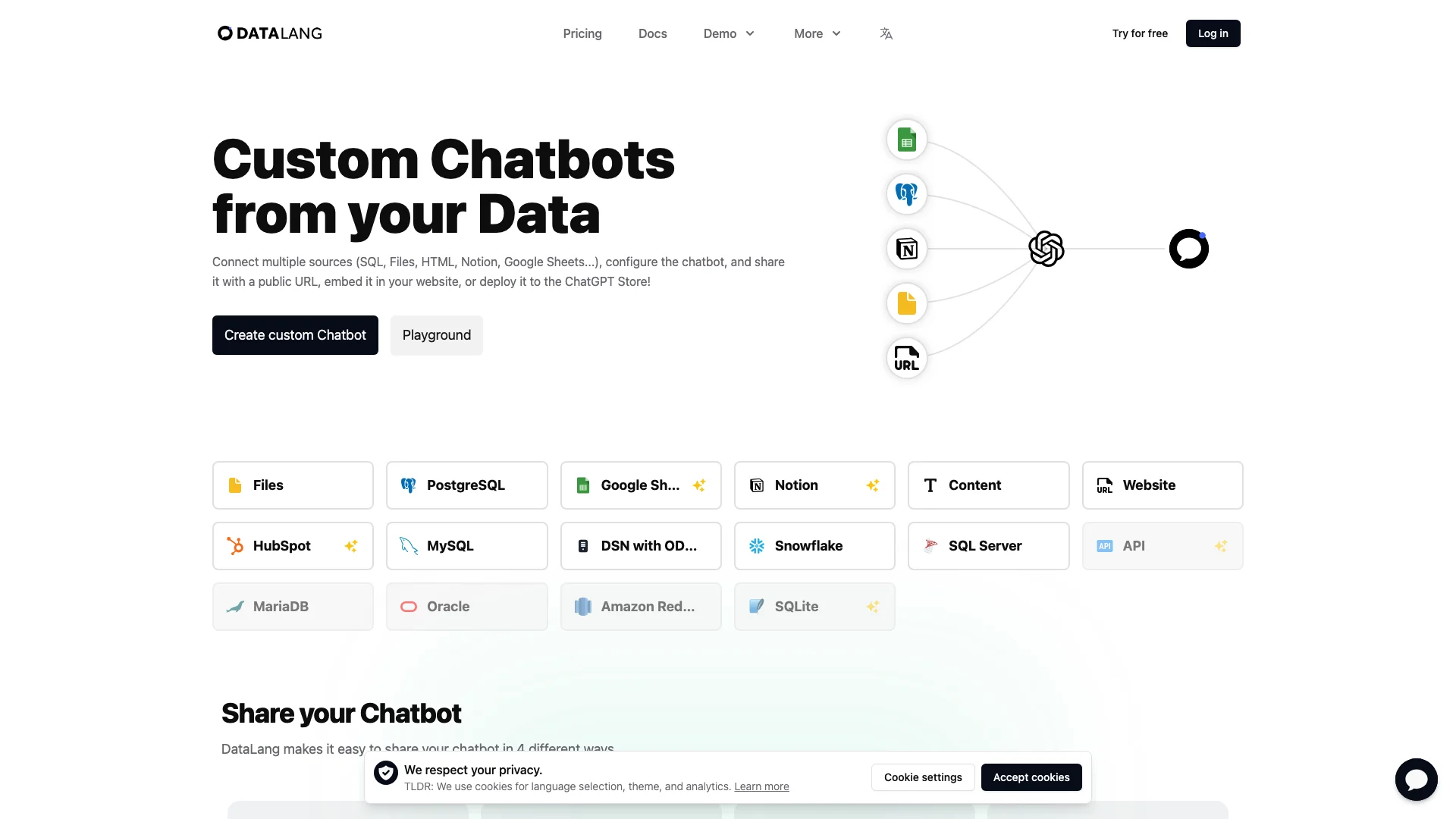
Task: Toggle SQLite sparkle/AI feature
Action: [872, 606]
